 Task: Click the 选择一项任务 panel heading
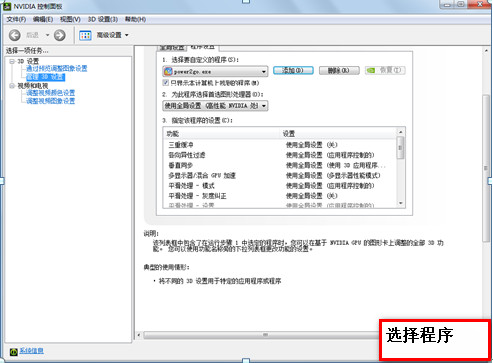click(27, 51)
